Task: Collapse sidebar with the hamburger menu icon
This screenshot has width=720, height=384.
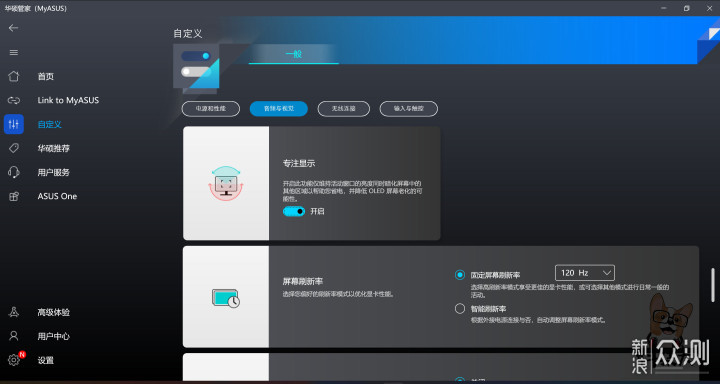Action: pyautogui.click(x=13, y=52)
